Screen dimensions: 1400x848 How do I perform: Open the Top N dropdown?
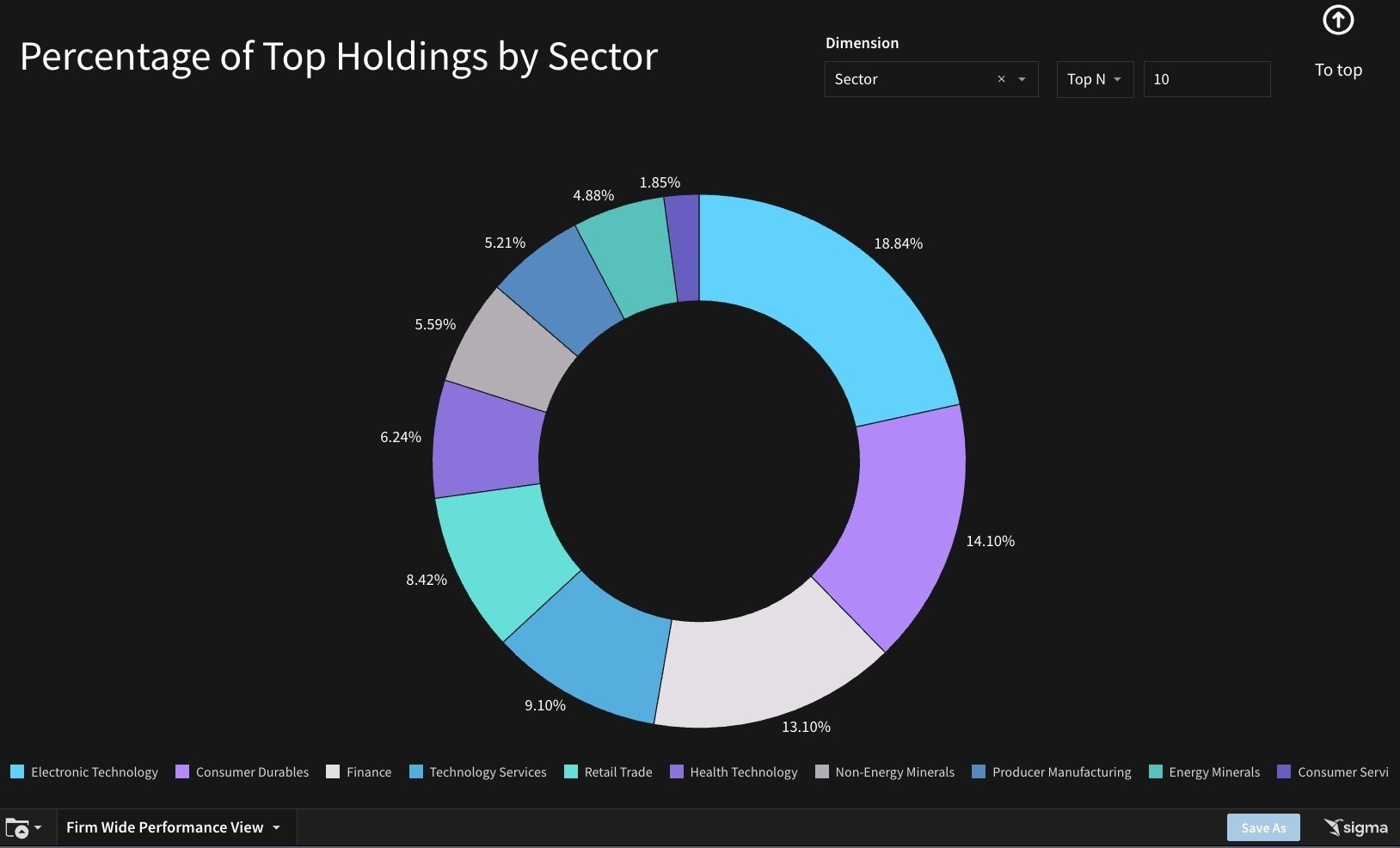pyautogui.click(x=1095, y=78)
